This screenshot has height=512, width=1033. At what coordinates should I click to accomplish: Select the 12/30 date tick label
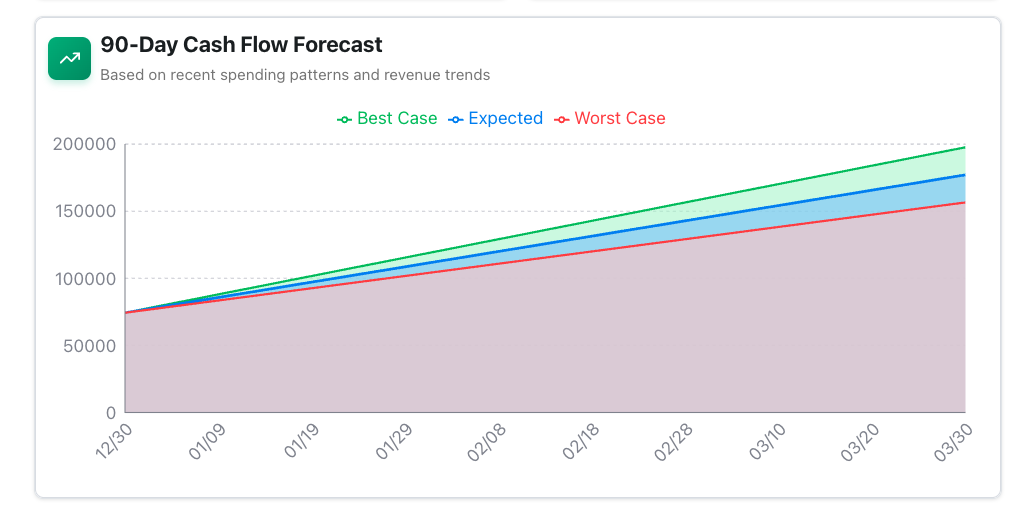114,441
